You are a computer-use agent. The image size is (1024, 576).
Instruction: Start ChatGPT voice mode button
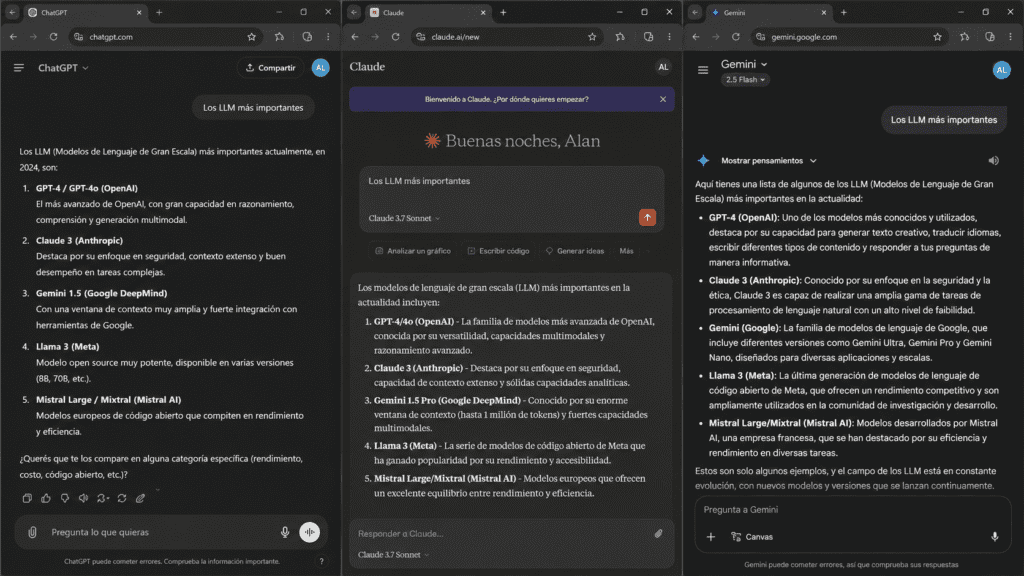(310, 532)
